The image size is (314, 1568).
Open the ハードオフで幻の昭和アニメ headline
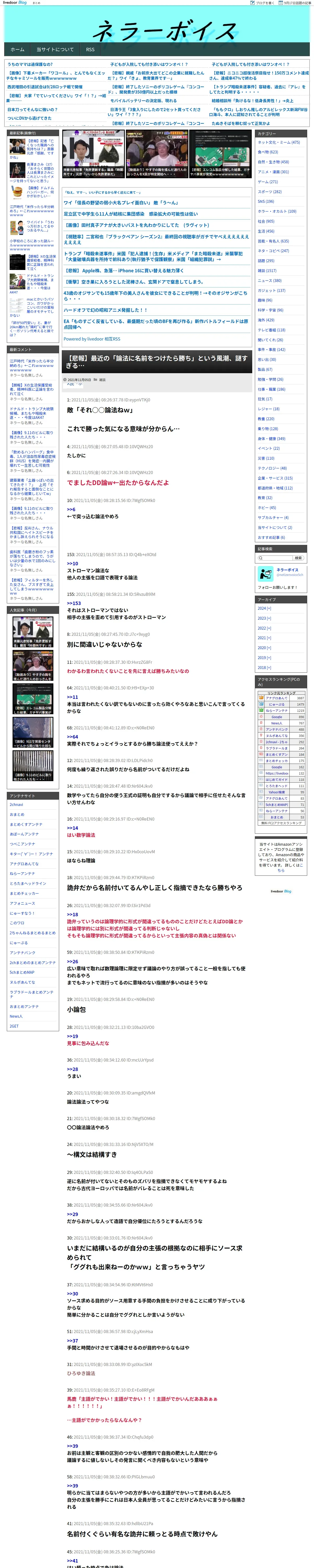coord(105,310)
